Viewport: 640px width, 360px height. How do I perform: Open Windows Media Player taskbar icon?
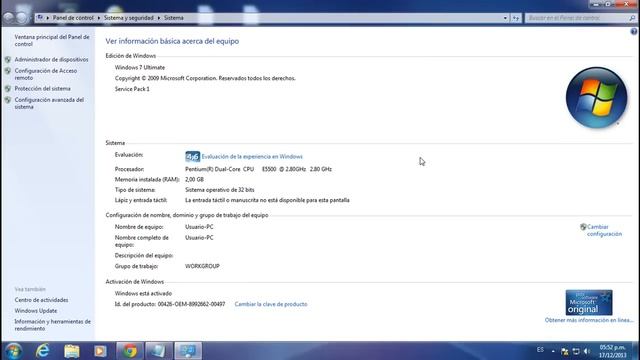100,351
